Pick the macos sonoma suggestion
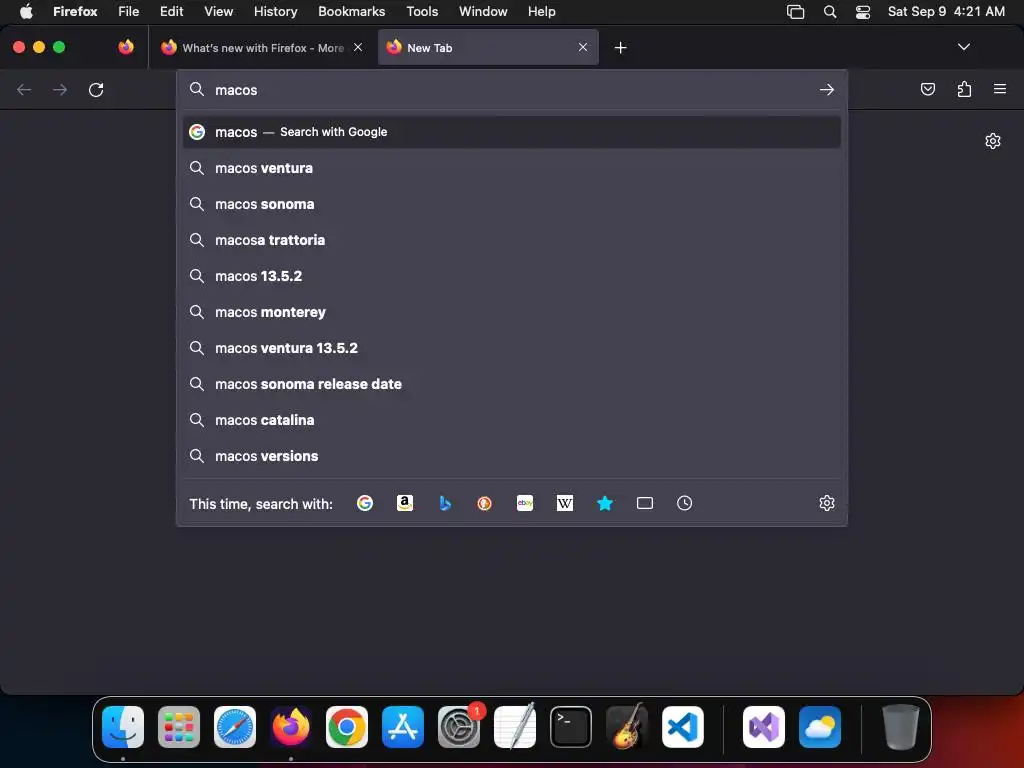The image size is (1024, 768). click(511, 204)
